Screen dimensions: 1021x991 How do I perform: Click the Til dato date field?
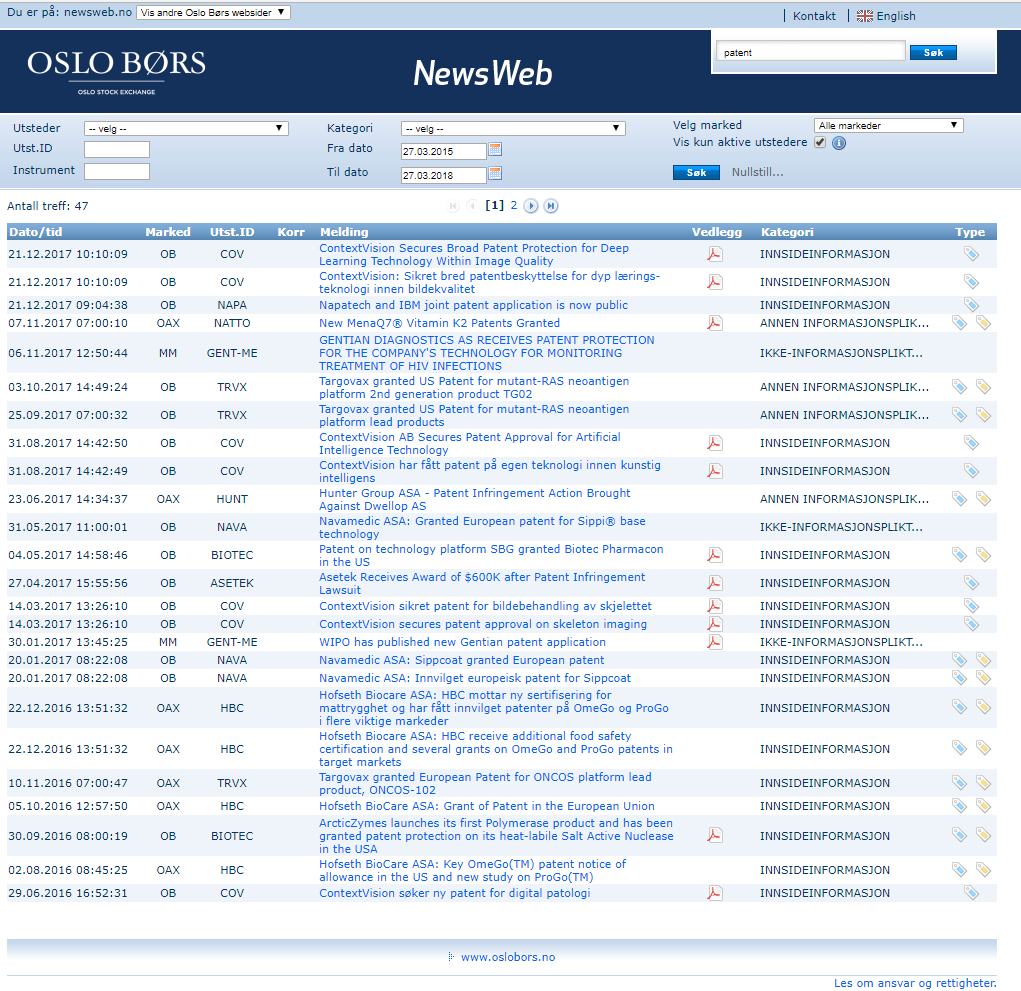(x=443, y=174)
